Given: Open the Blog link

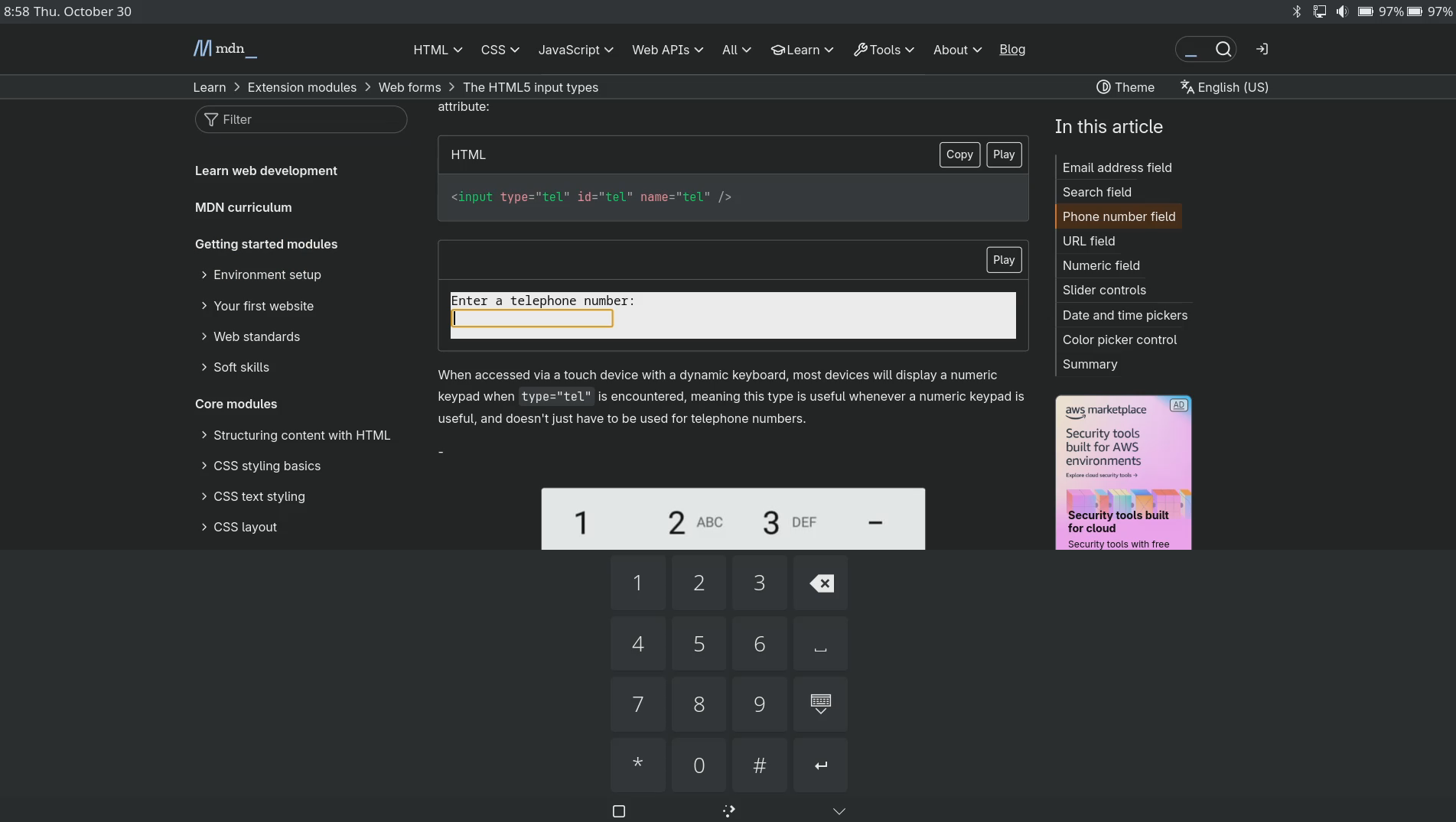Looking at the screenshot, I should tap(1011, 49).
